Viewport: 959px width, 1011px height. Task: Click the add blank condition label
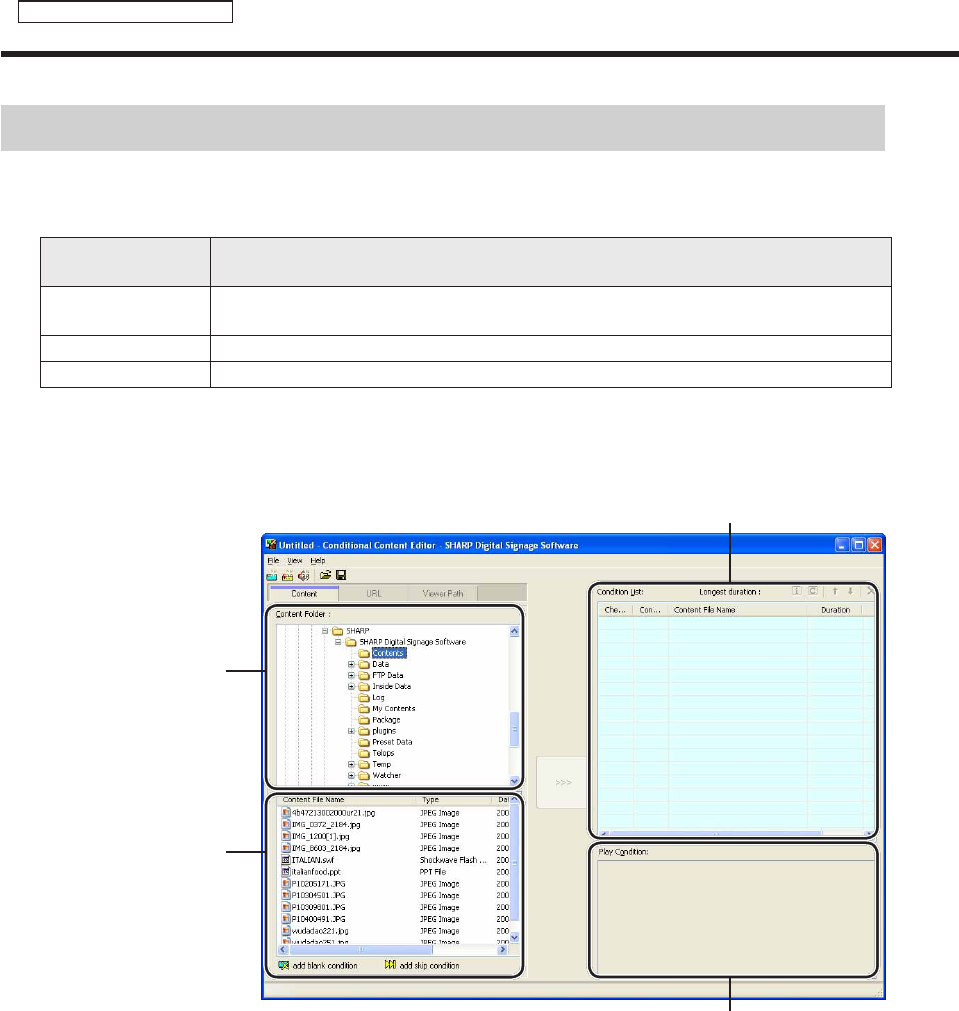pos(325,966)
